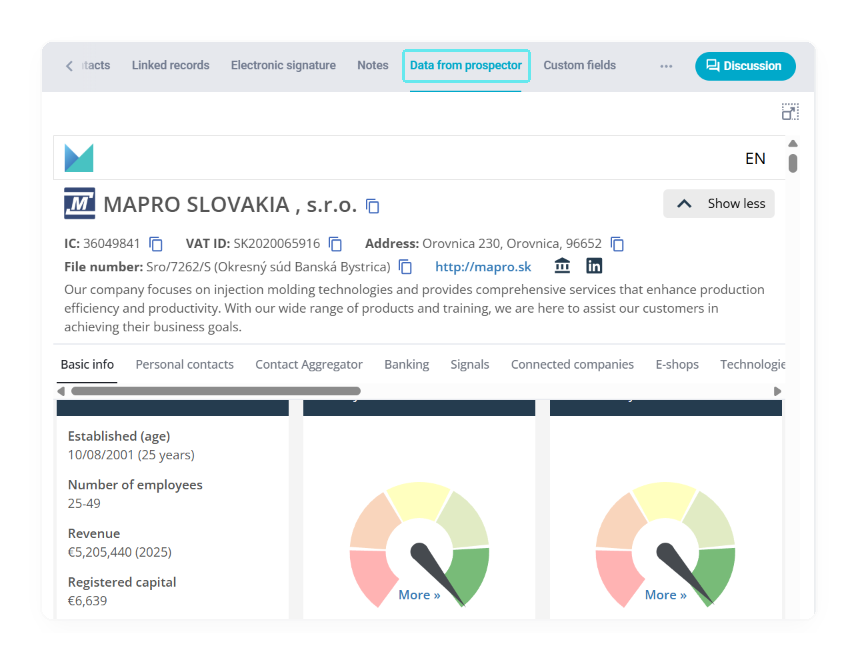Click the vertical scrollbar thumb

pos(793,163)
